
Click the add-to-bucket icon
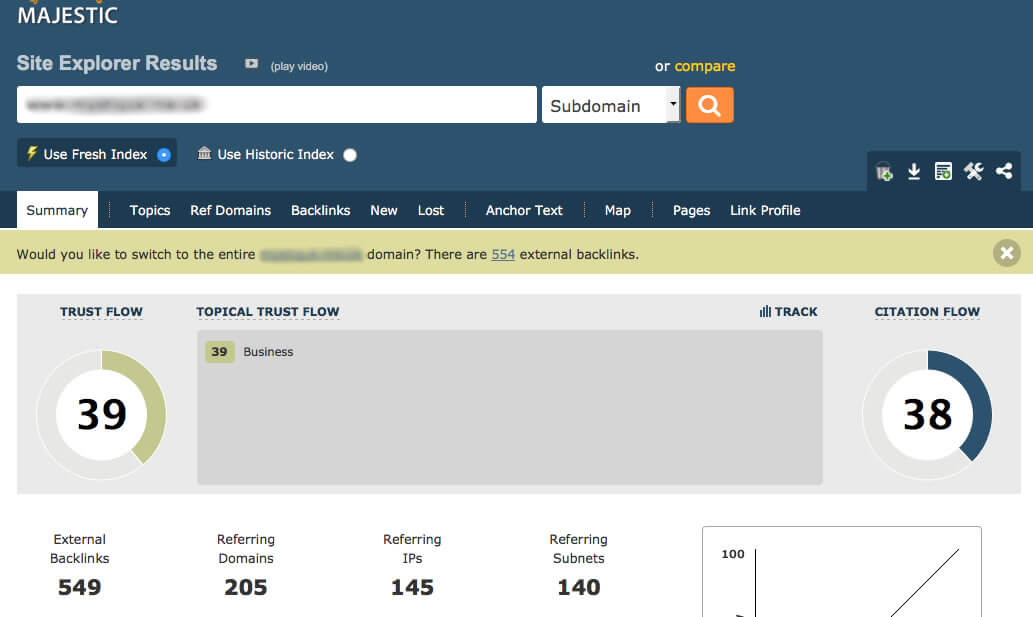click(884, 172)
